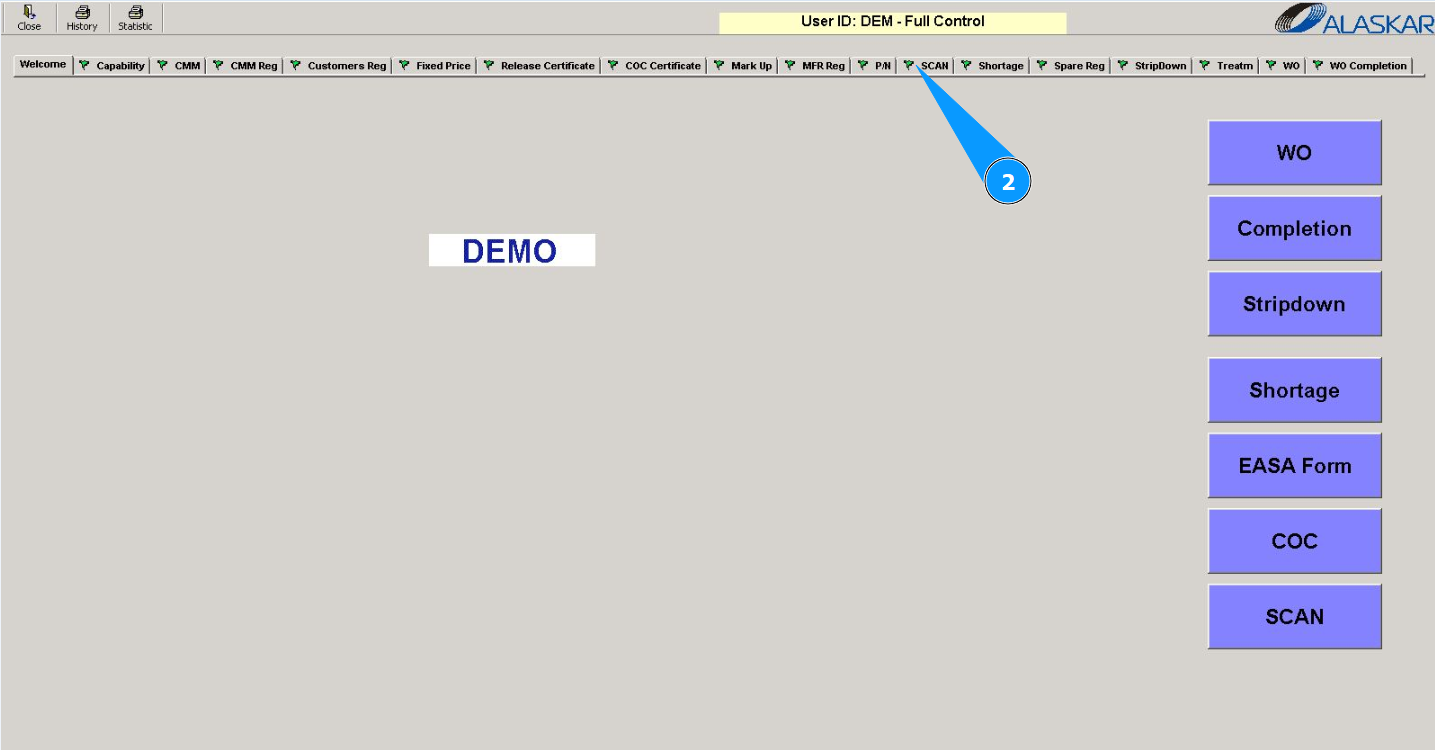Click the SCAN button at the bottom right

(1294, 616)
